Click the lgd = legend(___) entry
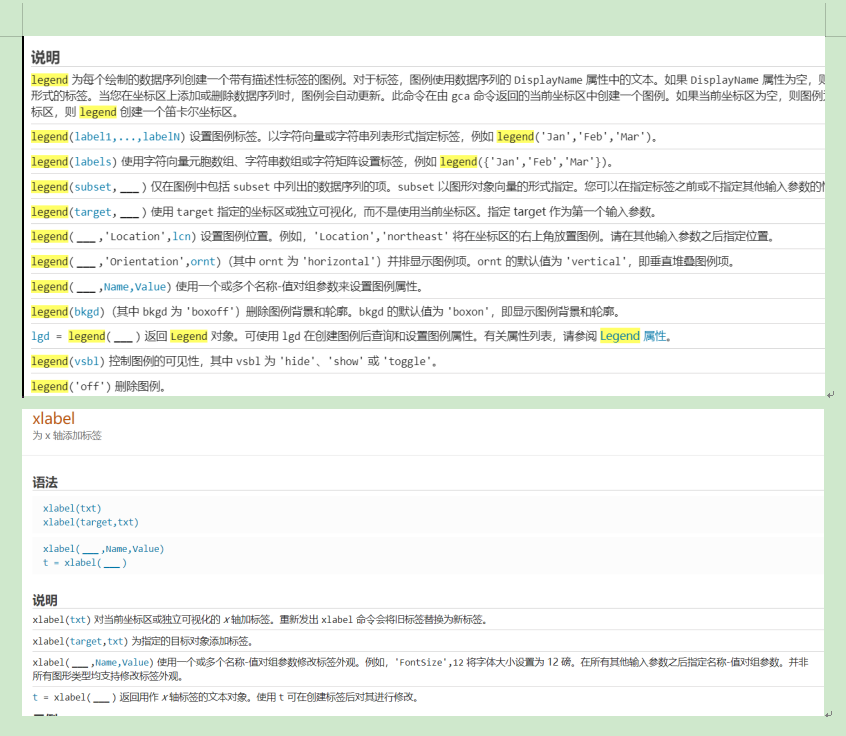846x736 pixels. 80,336
